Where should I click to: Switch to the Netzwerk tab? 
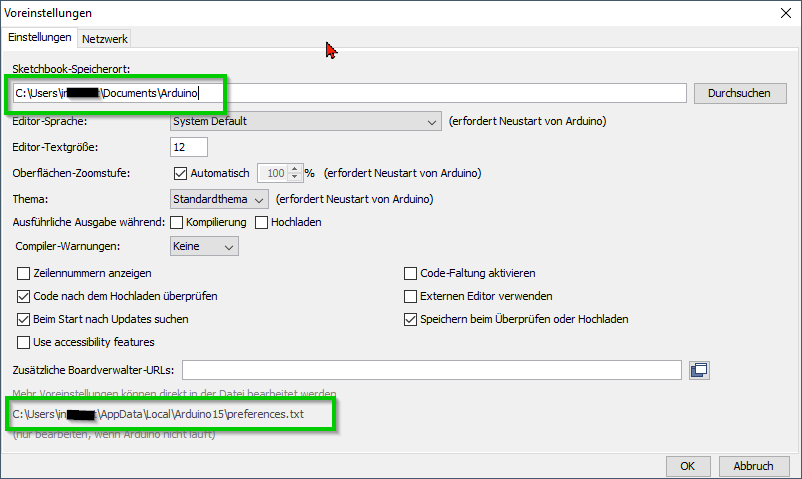pos(105,38)
